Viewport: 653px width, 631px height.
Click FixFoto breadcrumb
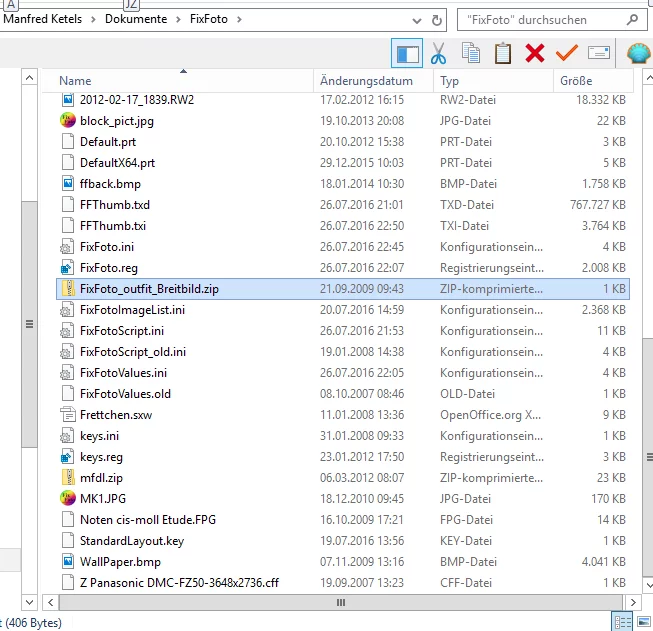[x=209, y=19]
